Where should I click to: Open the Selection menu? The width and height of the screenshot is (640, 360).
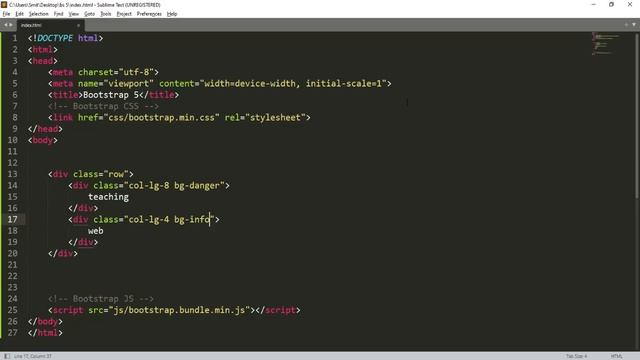coord(38,14)
